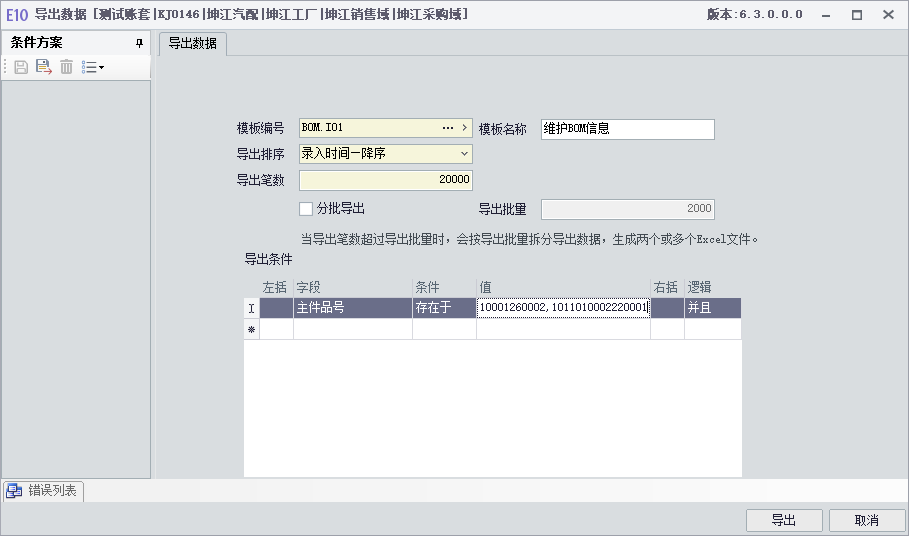Click the 主件品号 field cell

[353, 308]
